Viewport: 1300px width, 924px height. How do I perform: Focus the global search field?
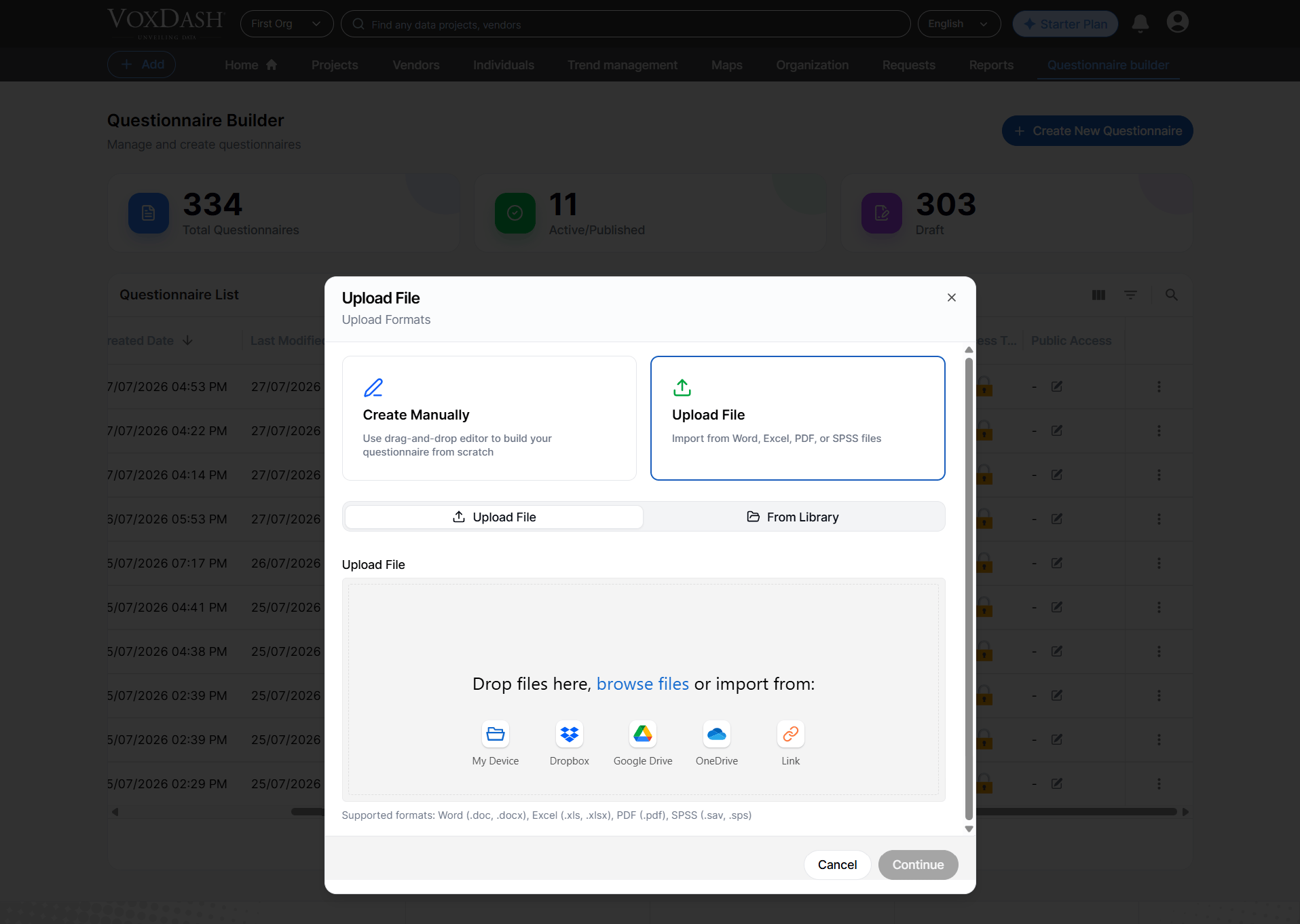click(625, 24)
